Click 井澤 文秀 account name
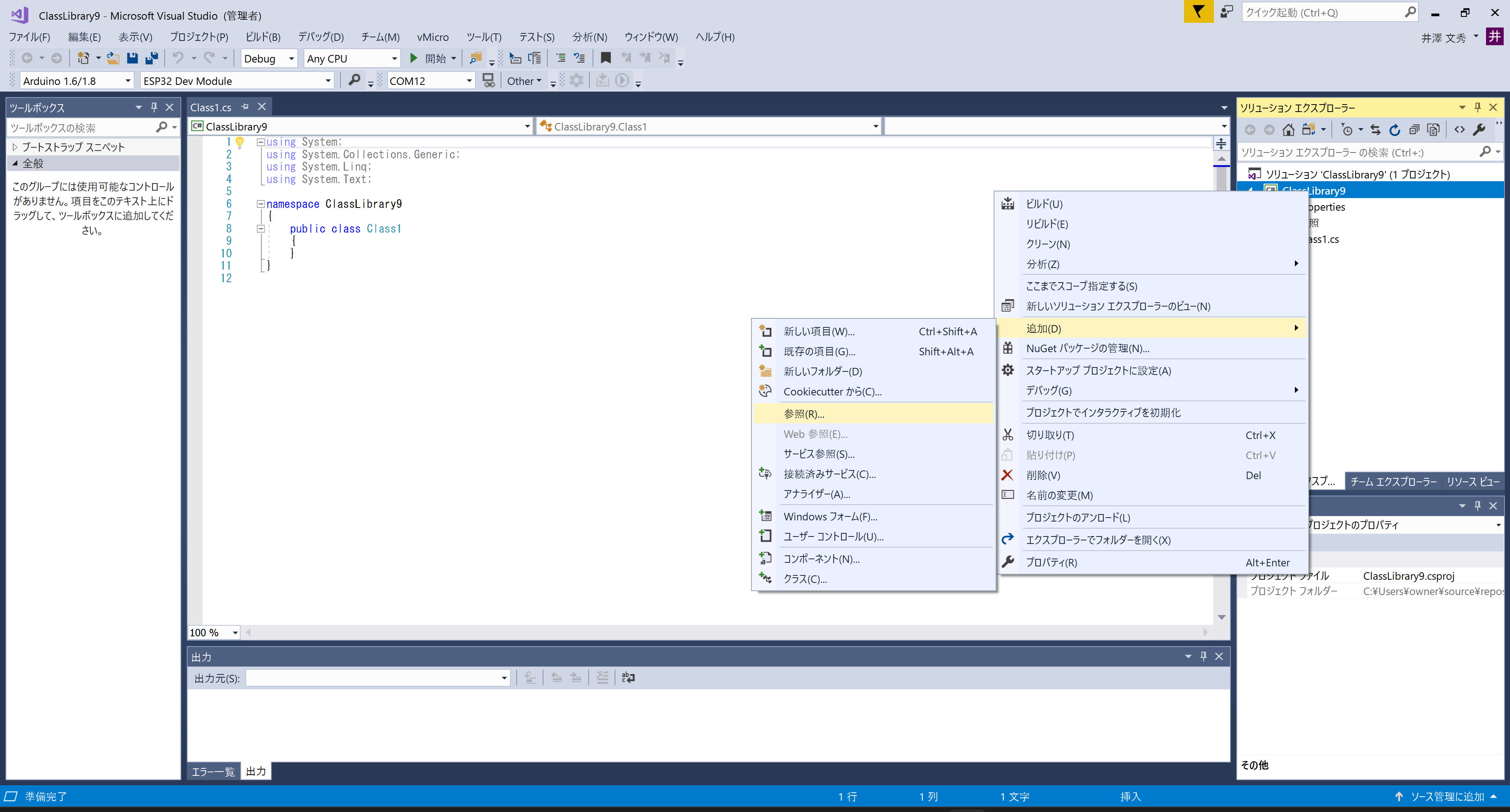 pos(1443,37)
